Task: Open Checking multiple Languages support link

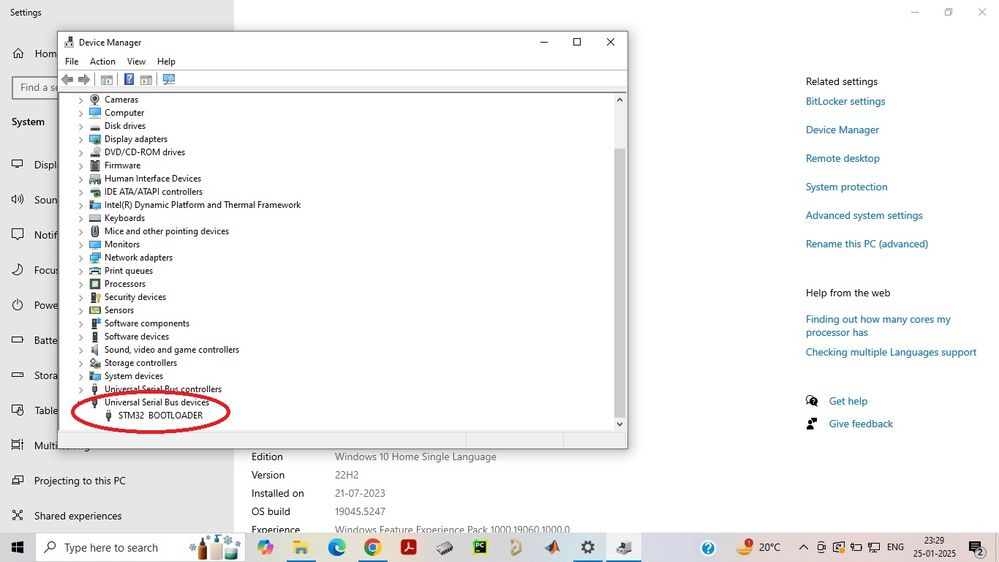Action: [890, 352]
